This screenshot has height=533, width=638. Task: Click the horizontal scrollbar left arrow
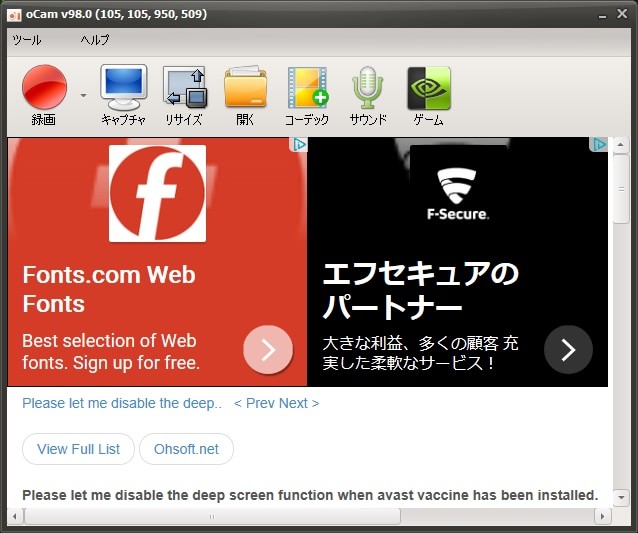pos(15,517)
